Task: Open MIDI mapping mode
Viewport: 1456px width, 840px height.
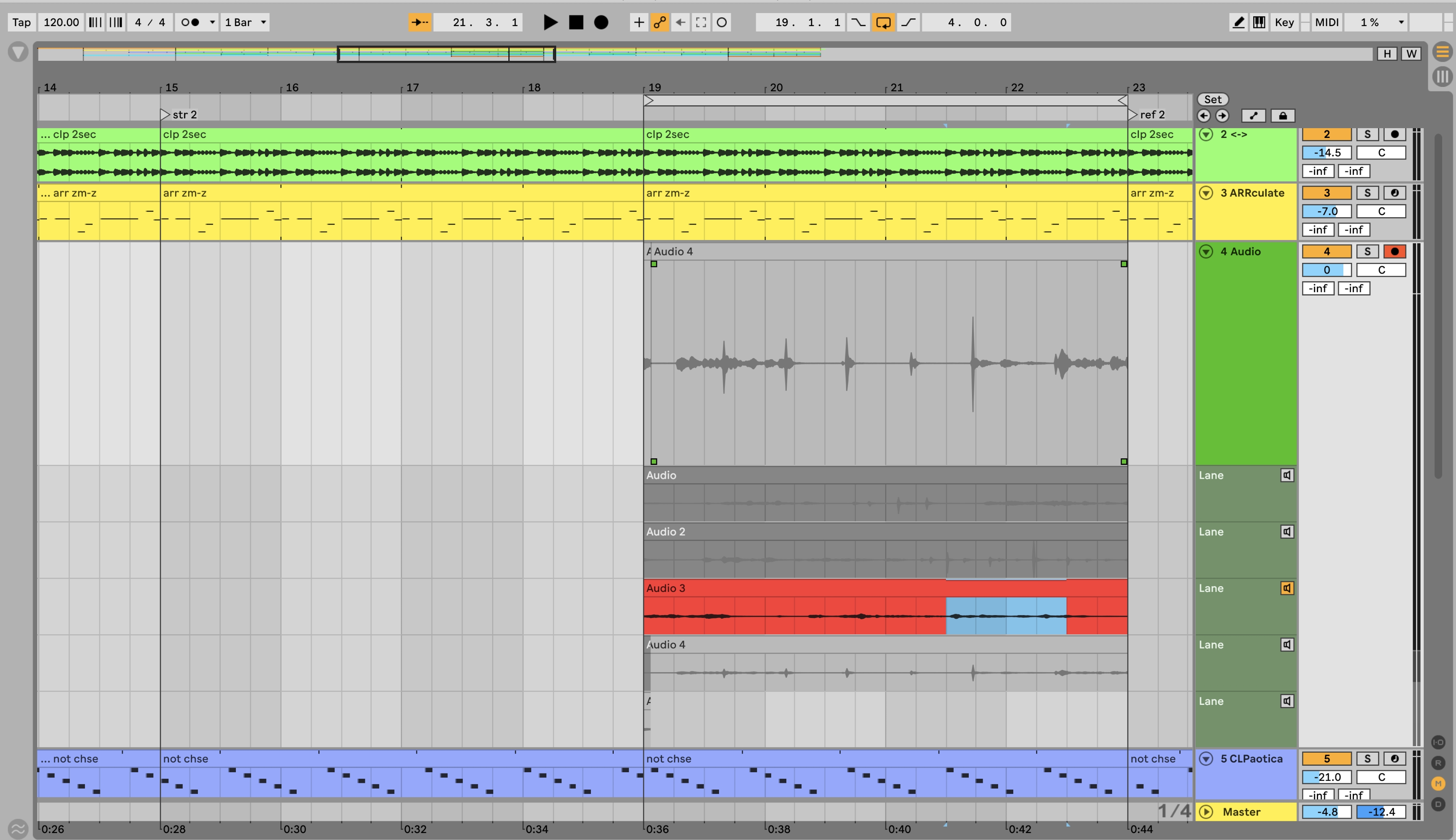Action: [1326, 22]
